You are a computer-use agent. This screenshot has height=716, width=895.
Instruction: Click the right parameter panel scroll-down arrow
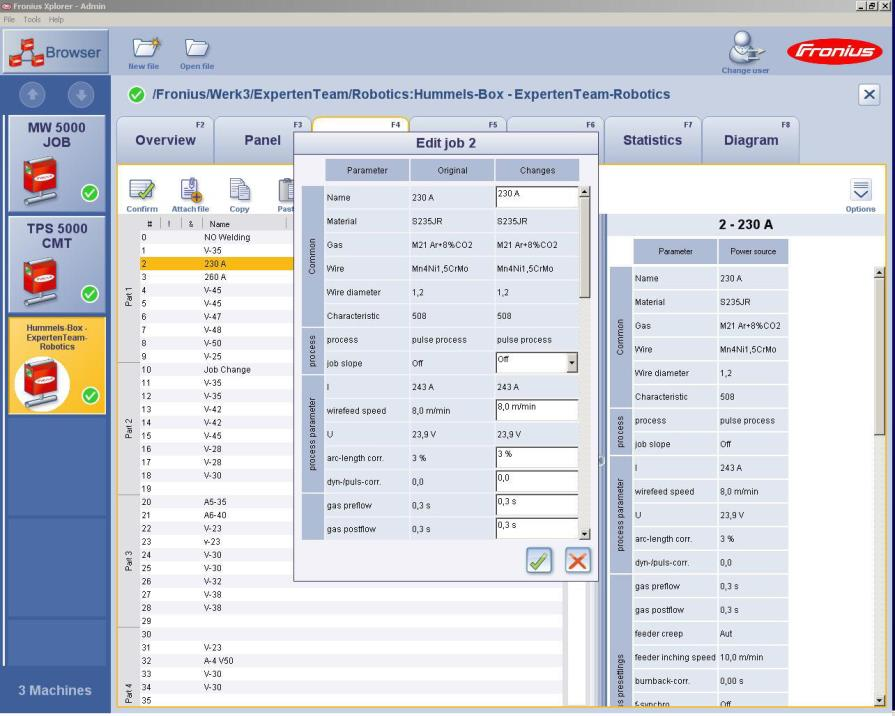tap(880, 701)
